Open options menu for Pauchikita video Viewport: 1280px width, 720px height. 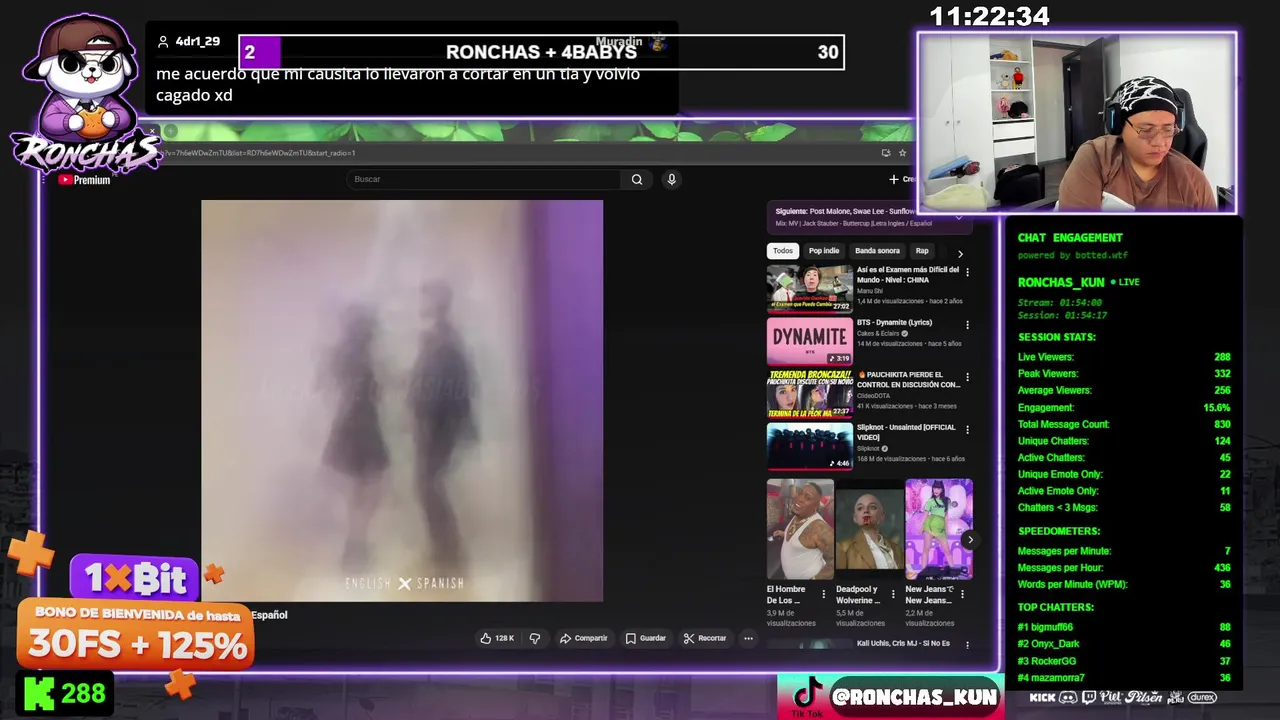967,377
